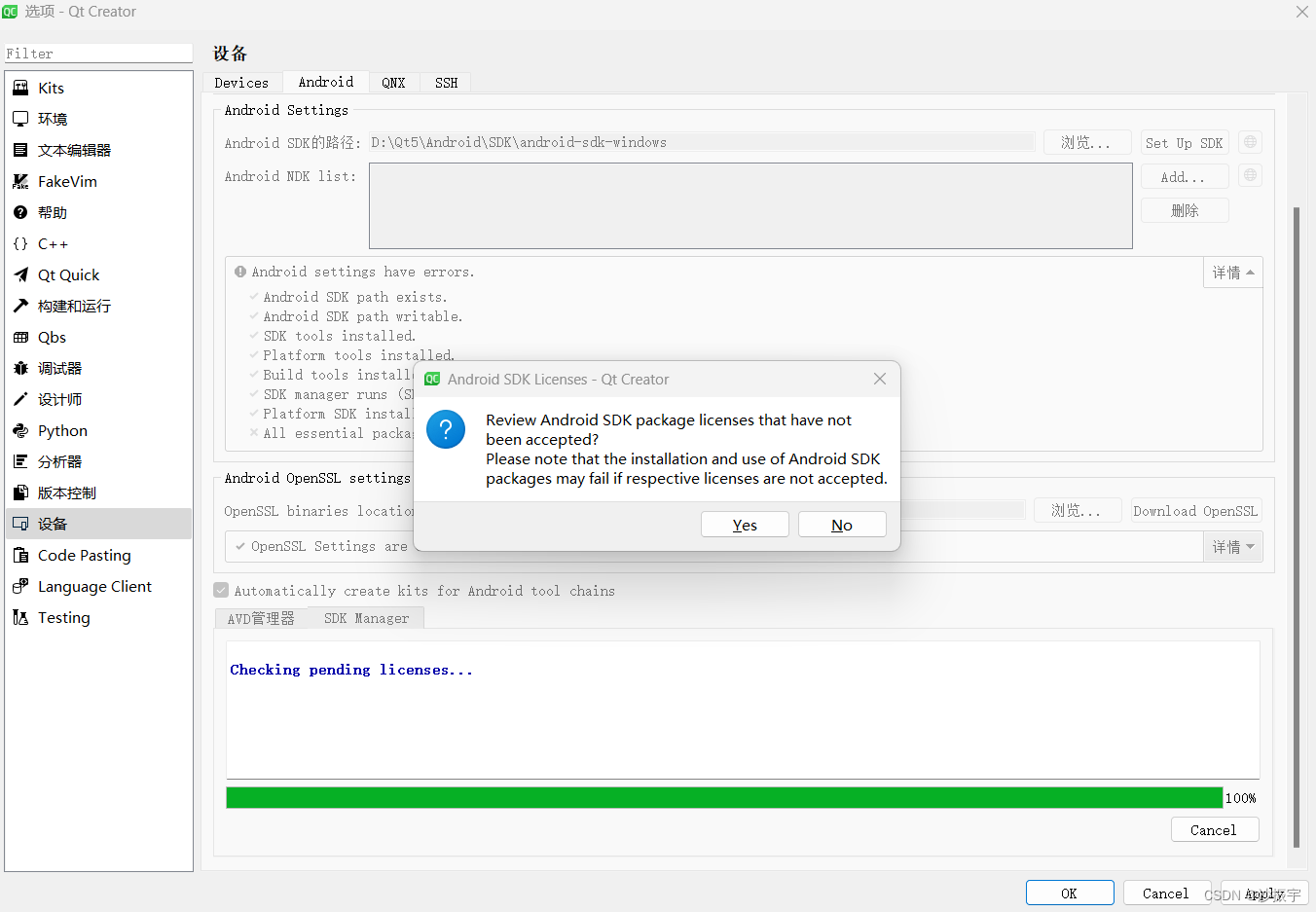The image size is (1316, 912).
Task: Select the Android tab
Action: click(326, 82)
